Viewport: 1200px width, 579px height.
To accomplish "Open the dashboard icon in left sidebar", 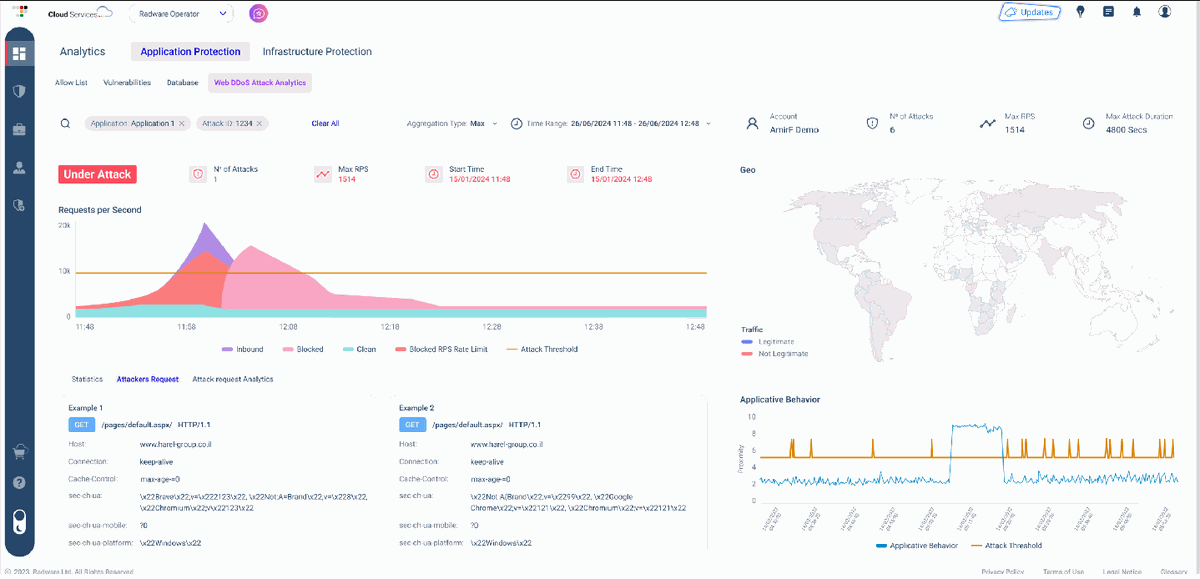I will coord(19,53).
